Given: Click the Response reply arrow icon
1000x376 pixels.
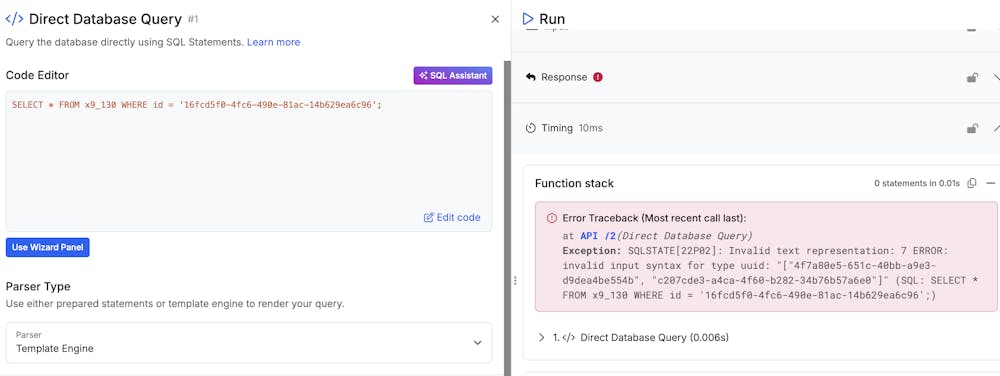Looking at the screenshot, I should click(x=530, y=77).
